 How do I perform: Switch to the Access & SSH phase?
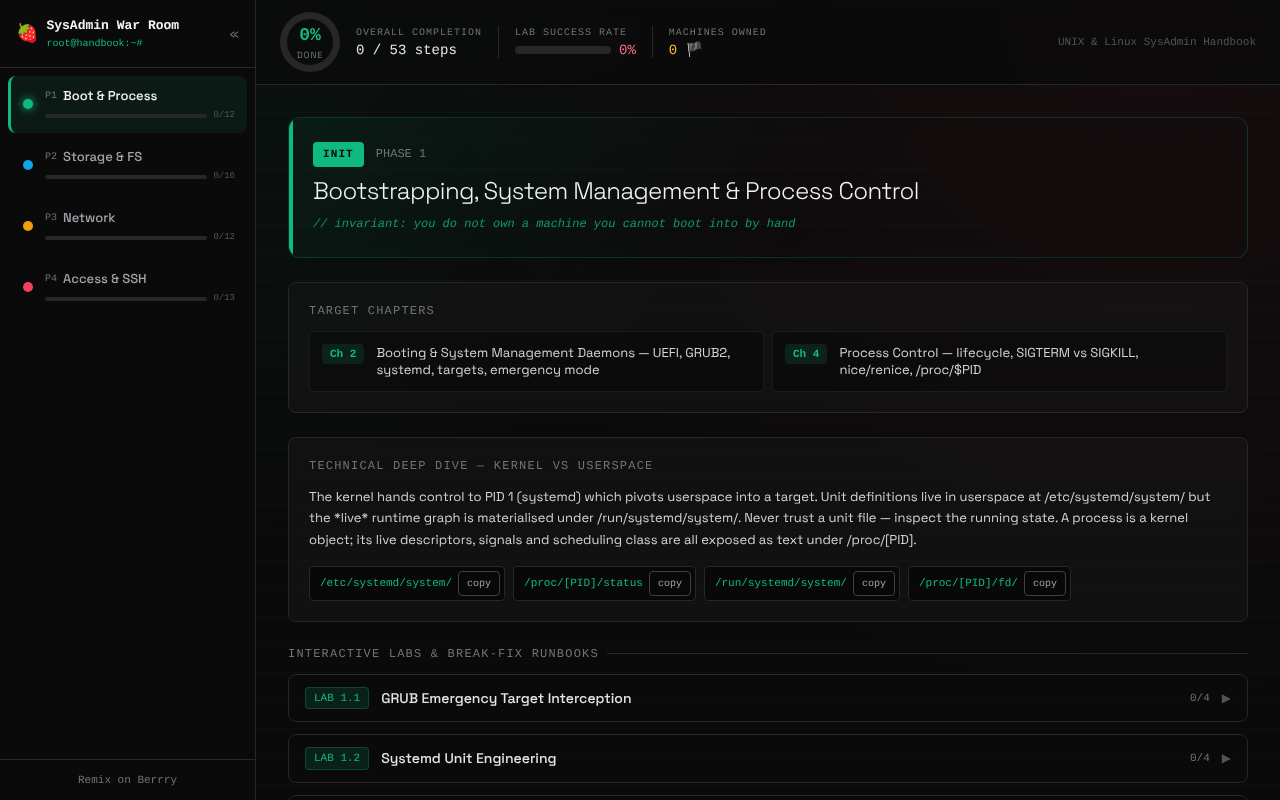[127, 287]
